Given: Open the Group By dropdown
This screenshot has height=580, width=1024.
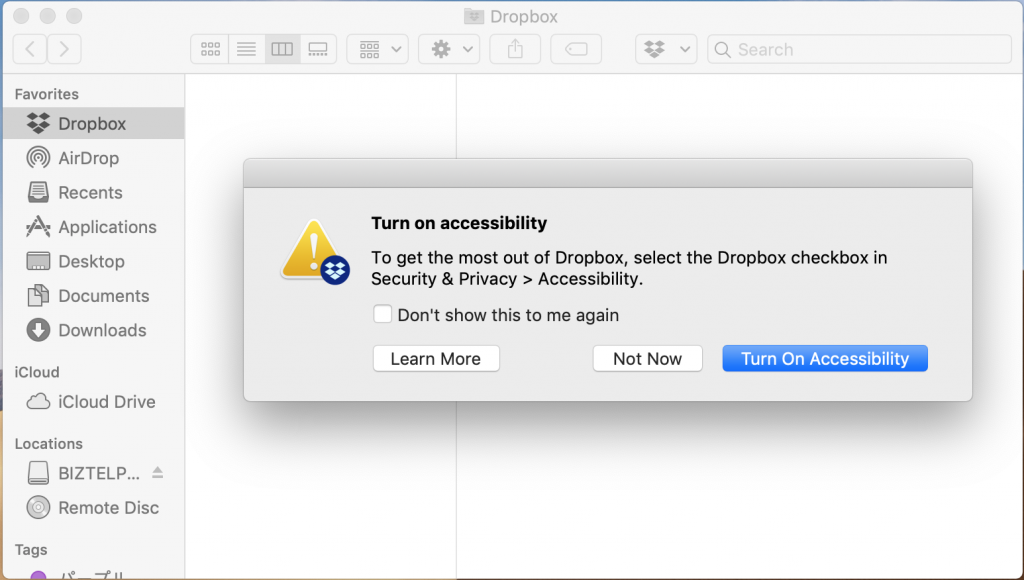Looking at the screenshot, I should 377,49.
